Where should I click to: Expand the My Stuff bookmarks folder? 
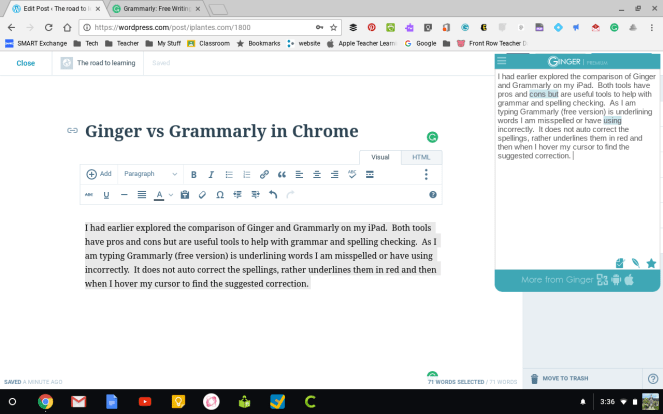163,43
